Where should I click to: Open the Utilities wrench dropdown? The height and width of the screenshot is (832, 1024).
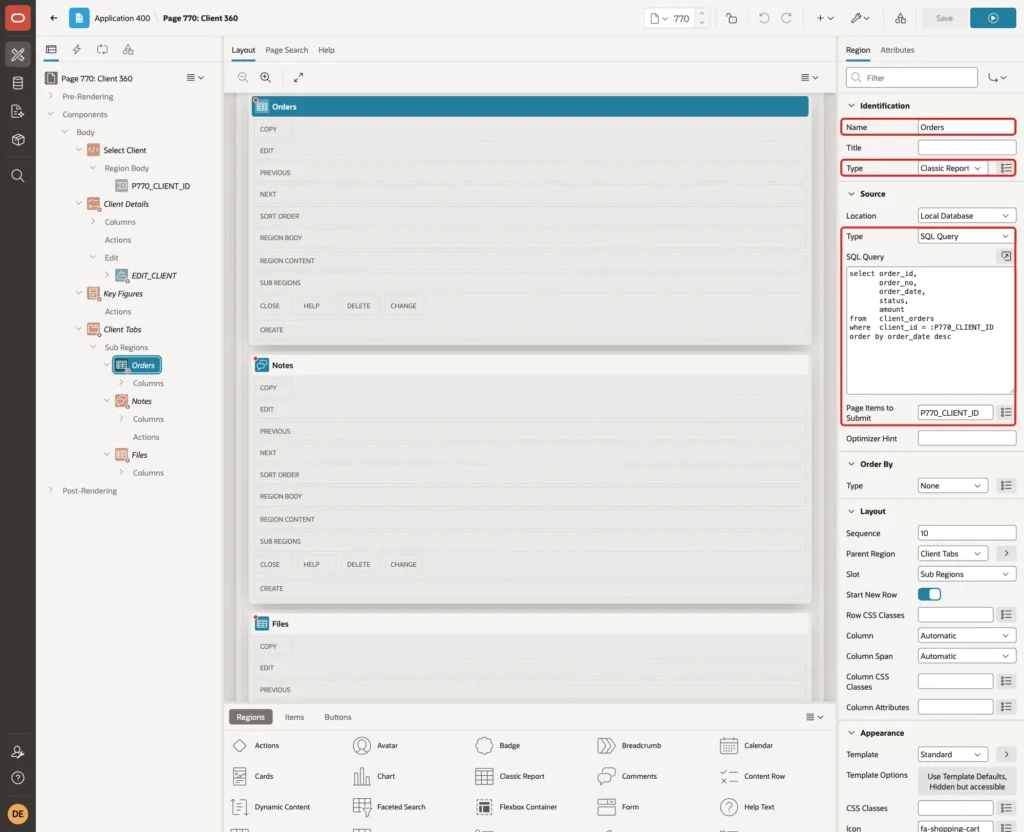[x=860, y=18]
